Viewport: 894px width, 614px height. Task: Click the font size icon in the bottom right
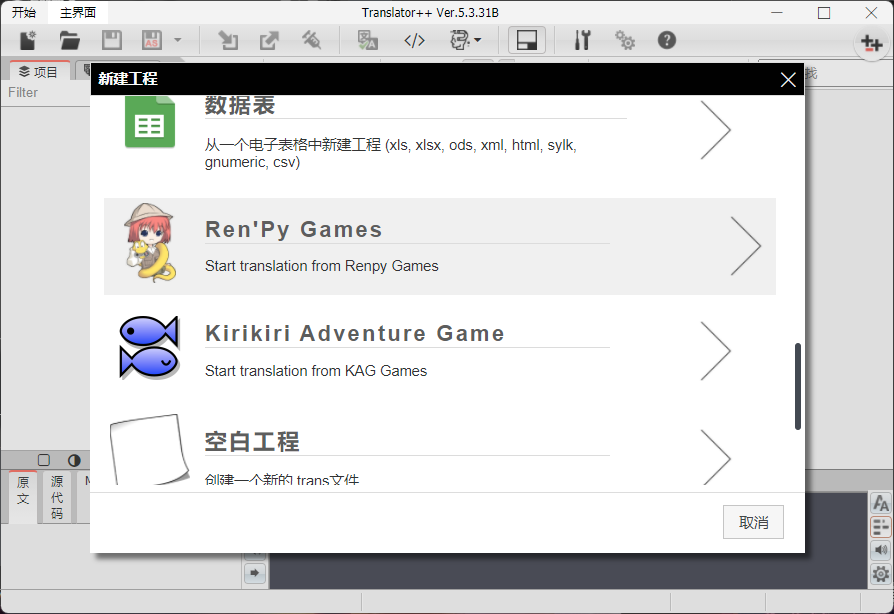click(881, 503)
